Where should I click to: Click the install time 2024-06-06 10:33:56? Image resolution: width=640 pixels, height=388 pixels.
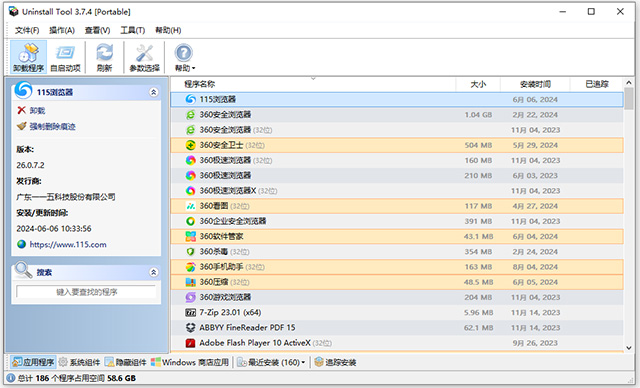pyautogui.click(x=53, y=228)
